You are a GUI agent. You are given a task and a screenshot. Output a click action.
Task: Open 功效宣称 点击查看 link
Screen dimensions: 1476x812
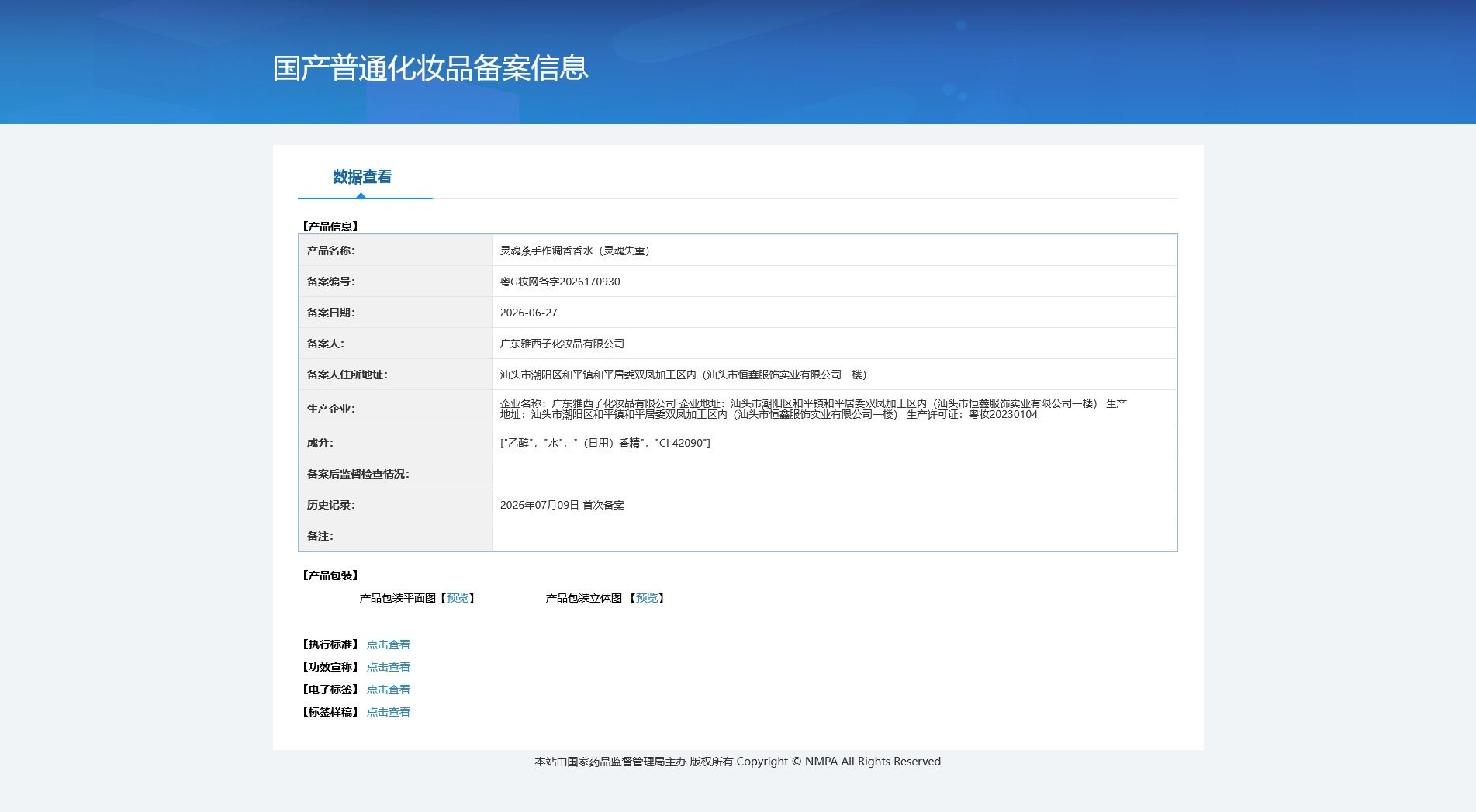[389, 667]
